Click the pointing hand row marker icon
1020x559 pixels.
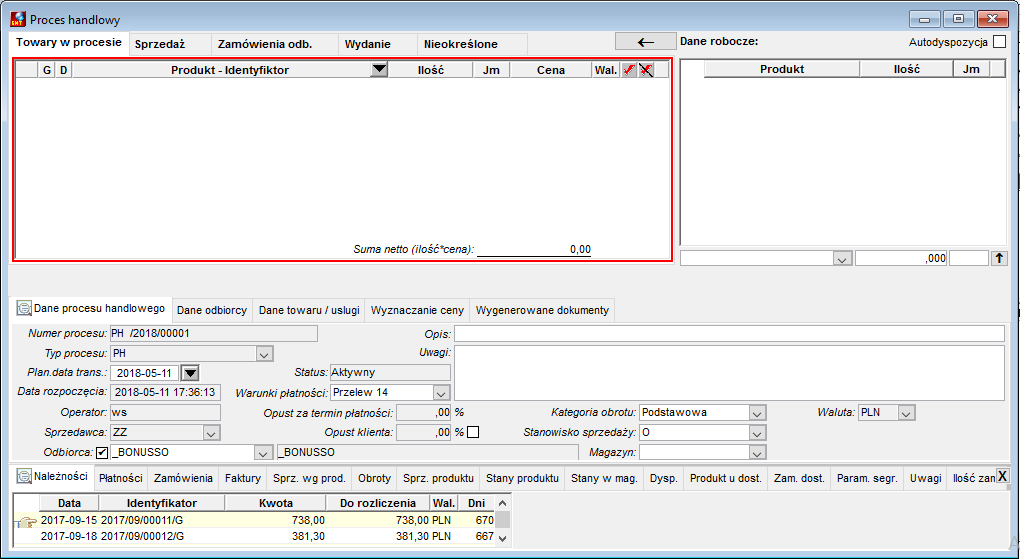(x=26, y=521)
